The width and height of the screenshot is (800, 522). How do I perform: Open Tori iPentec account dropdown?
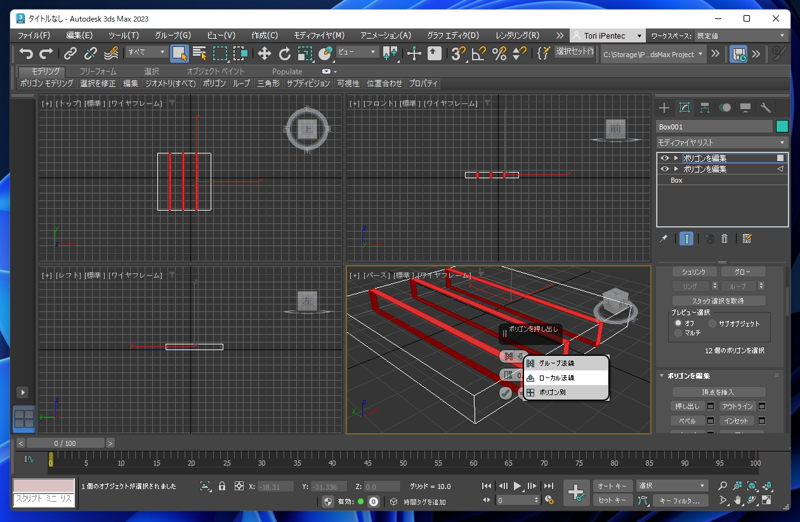point(607,36)
